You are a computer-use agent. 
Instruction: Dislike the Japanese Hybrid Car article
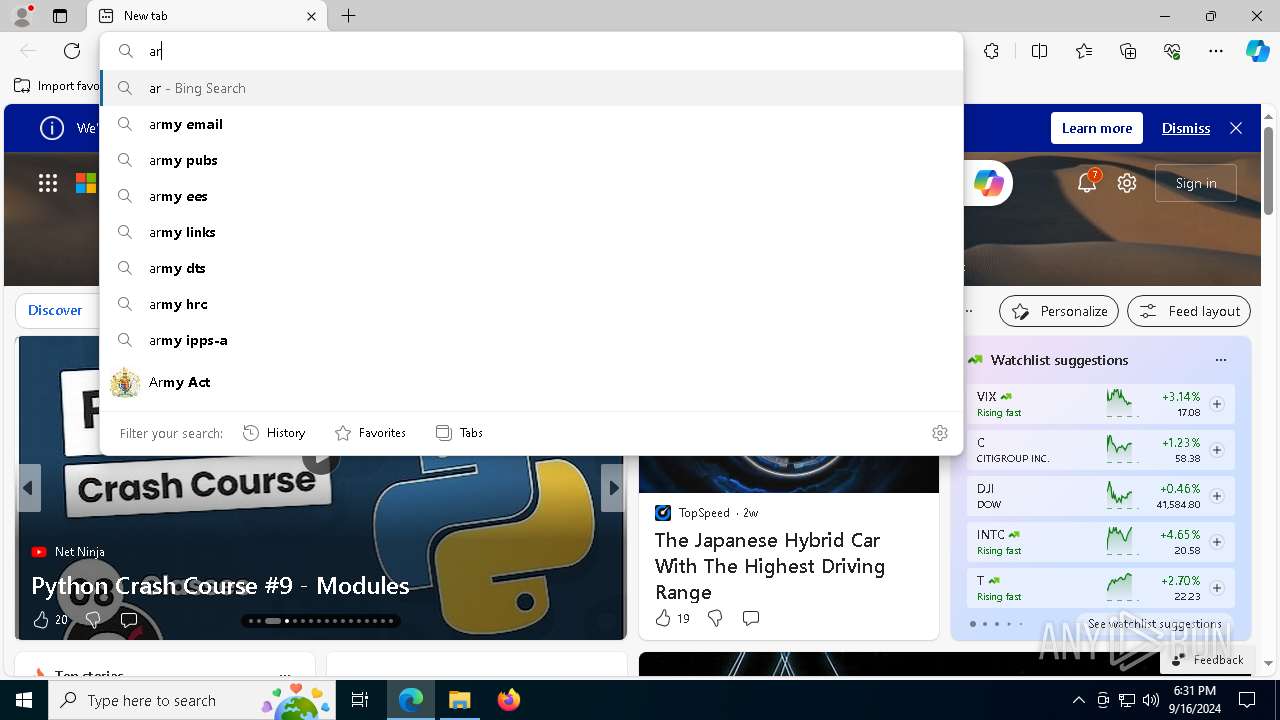pyautogui.click(x=715, y=618)
